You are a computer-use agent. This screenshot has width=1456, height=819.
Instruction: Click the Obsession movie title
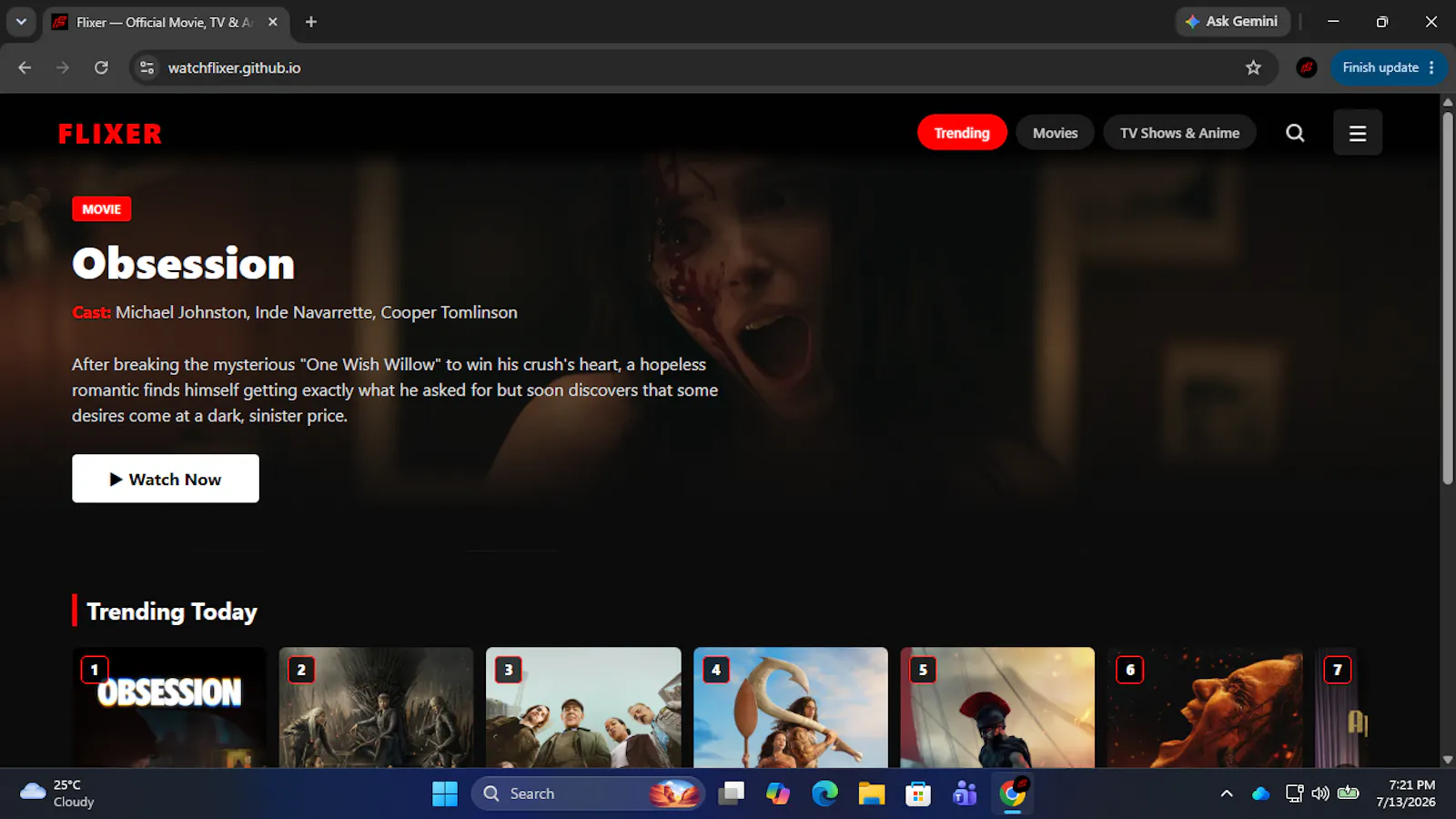pos(184,264)
